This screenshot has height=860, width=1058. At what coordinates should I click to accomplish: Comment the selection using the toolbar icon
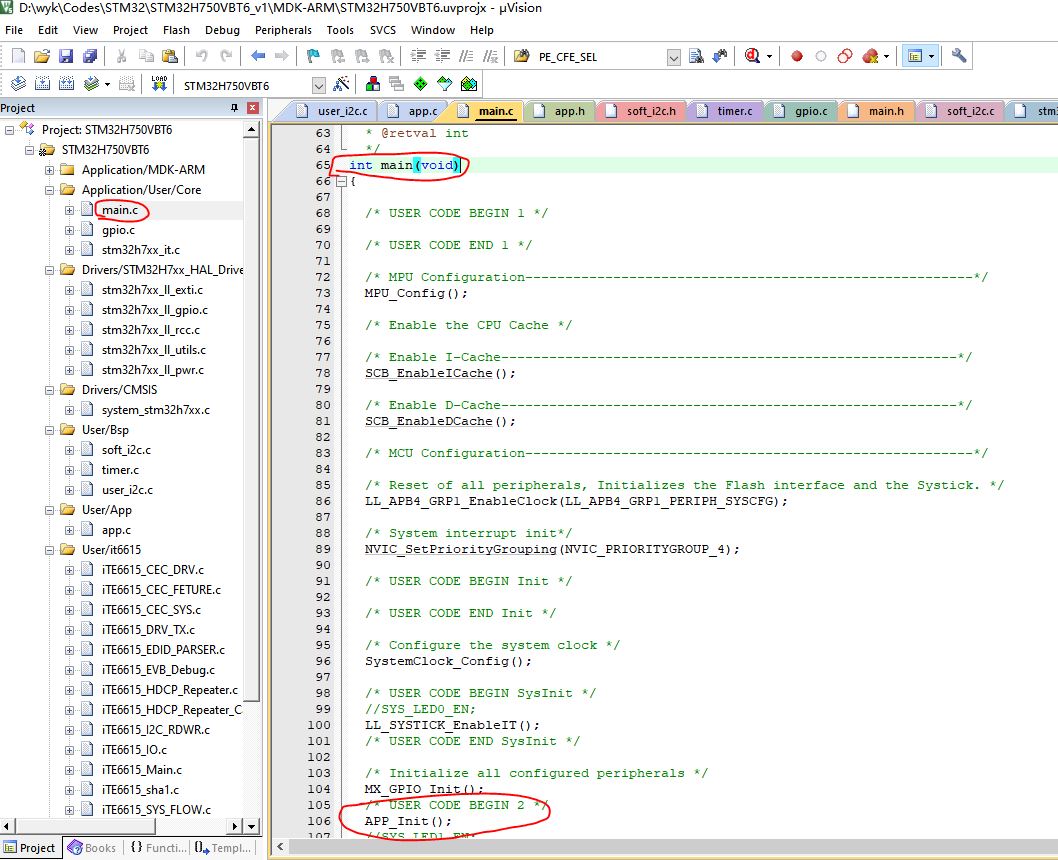(466, 57)
